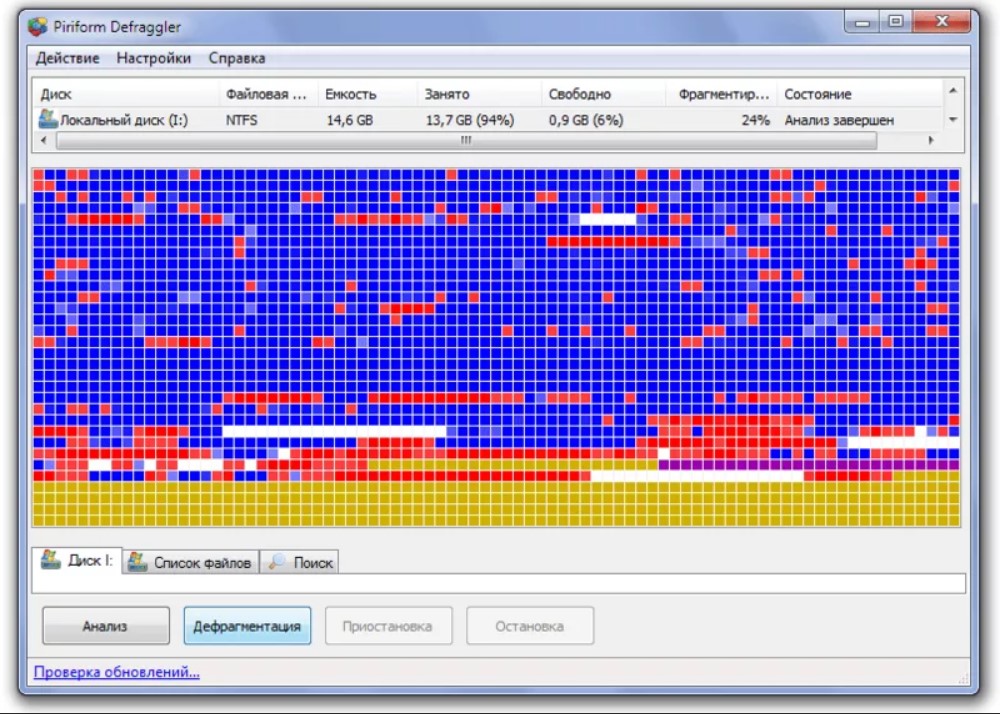The width and height of the screenshot is (1000, 714).
Task: Switch to the Поиск tab
Action: pos(312,563)
